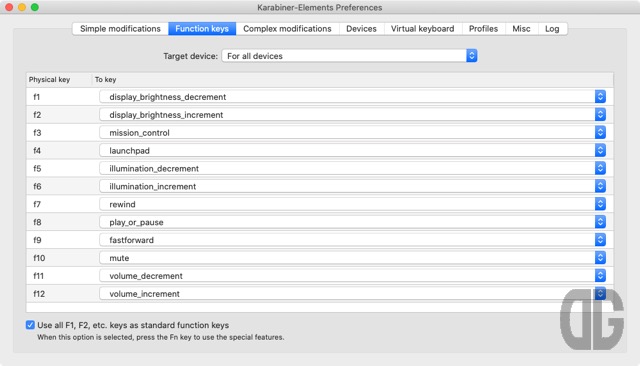This screenshot has height=366, width=640.
Task: Toggle Use all F1, F2 as standard function keys
Action: pos(30,325)
